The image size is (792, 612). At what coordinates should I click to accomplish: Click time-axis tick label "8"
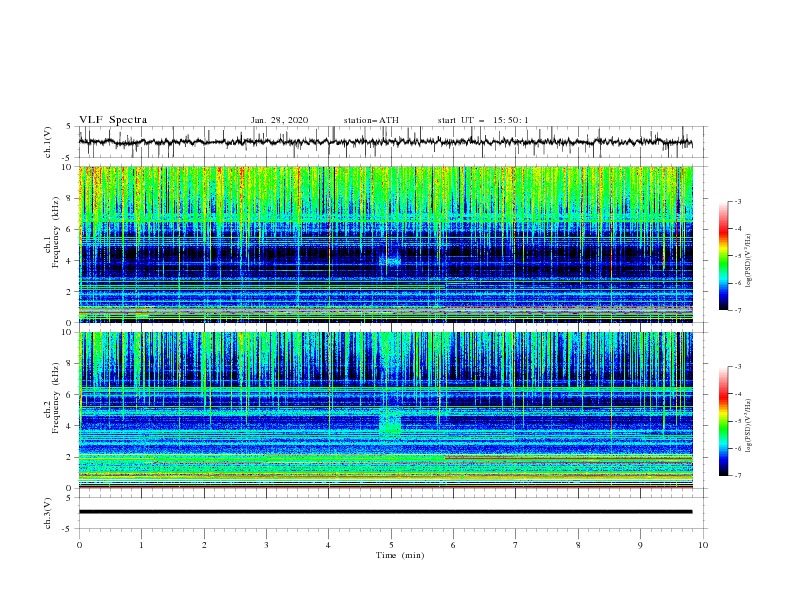point(578,545)
